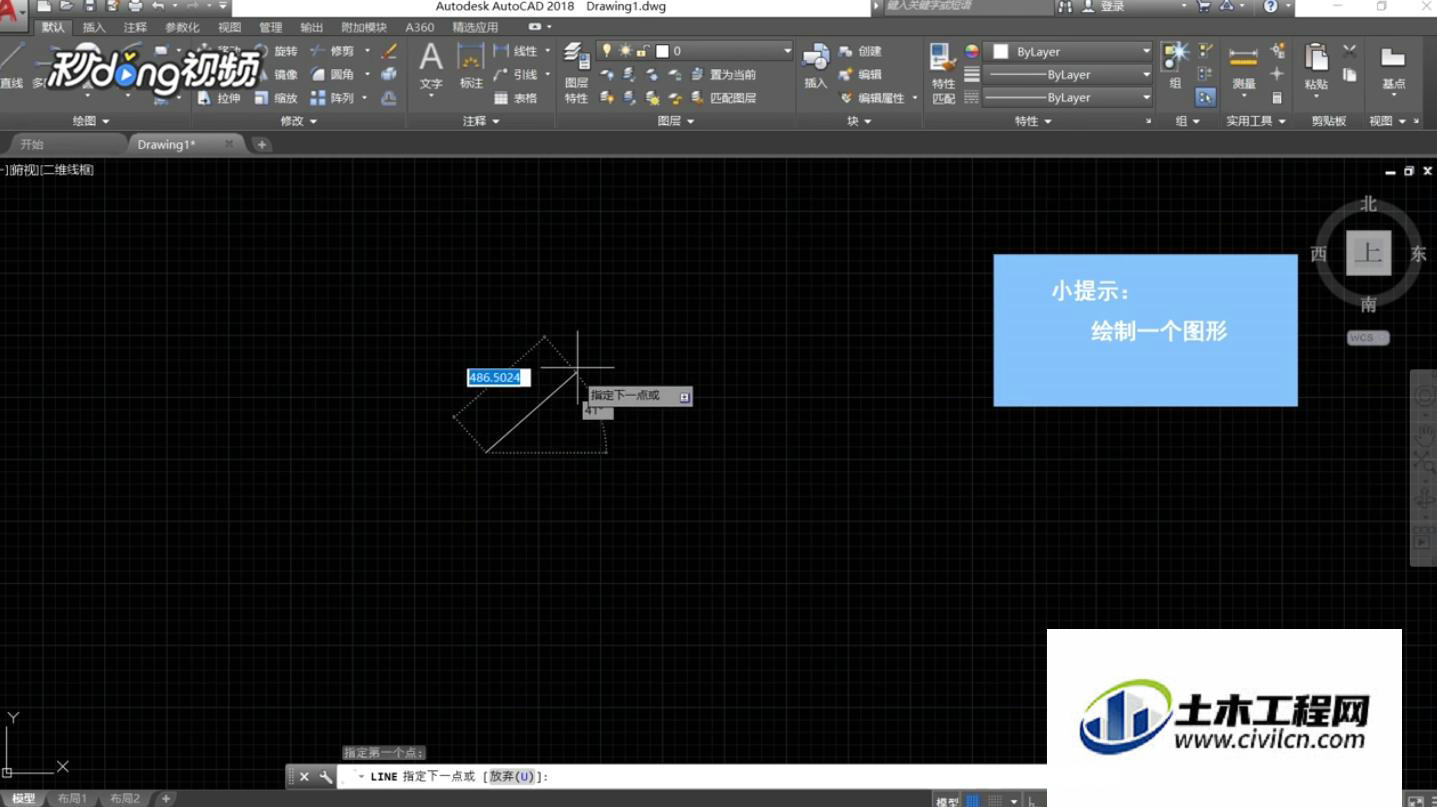Open the 管理 (Manage) ribbon tab
Image resolution: width=1437 pixels, height=807 pixels.
[270, 28]
